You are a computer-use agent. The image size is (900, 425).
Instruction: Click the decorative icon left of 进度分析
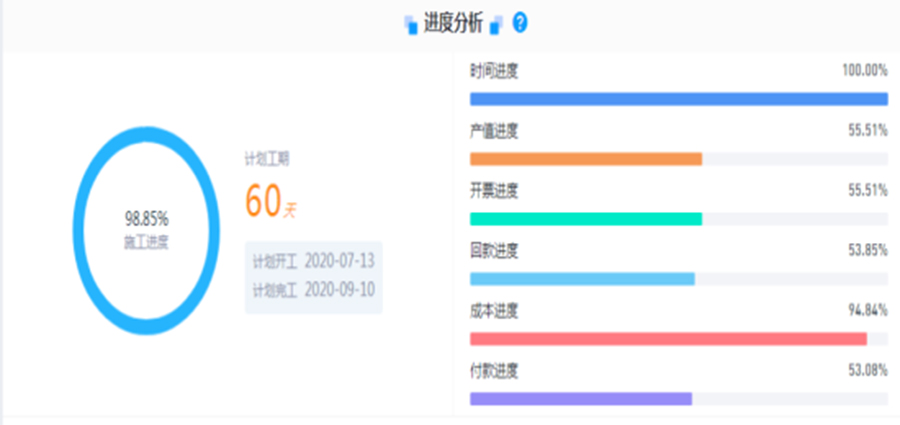(410, 24)
